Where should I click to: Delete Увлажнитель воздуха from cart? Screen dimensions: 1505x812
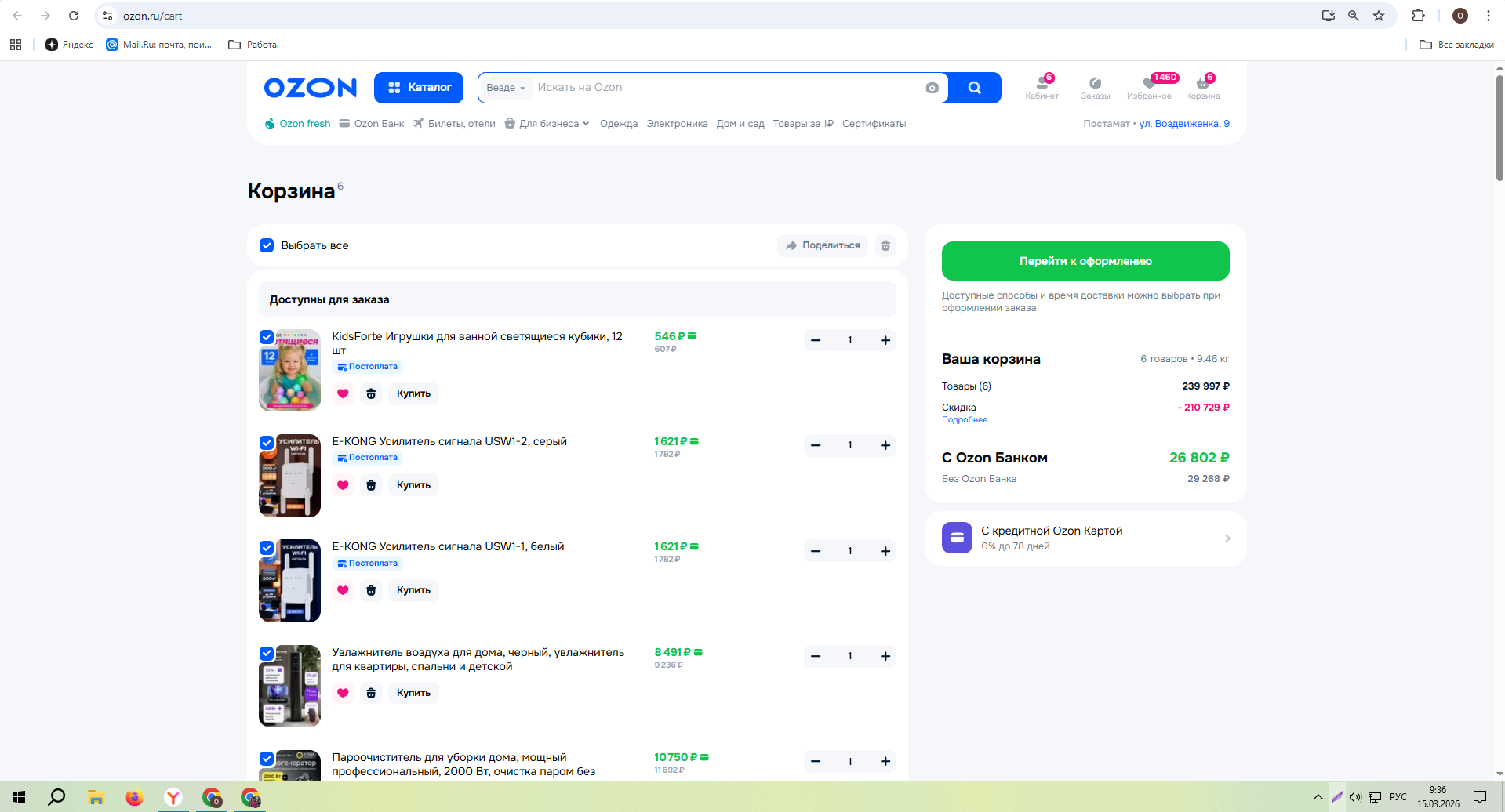(x=371, y=693)
